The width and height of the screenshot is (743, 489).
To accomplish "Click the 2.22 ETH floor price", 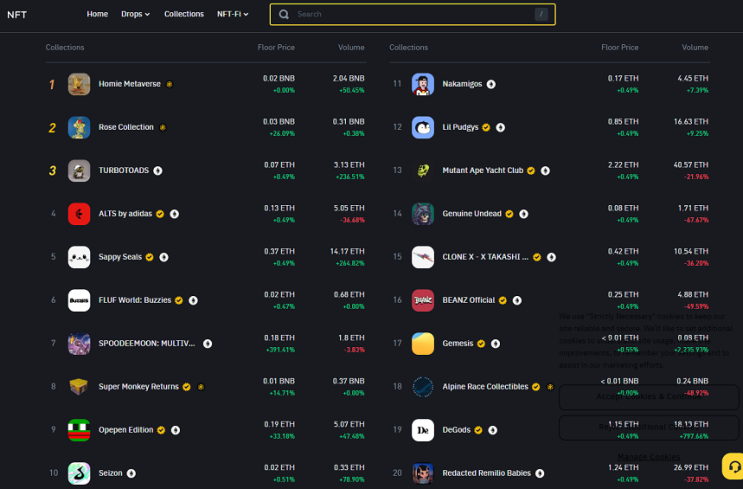I will tap(623, 165).
